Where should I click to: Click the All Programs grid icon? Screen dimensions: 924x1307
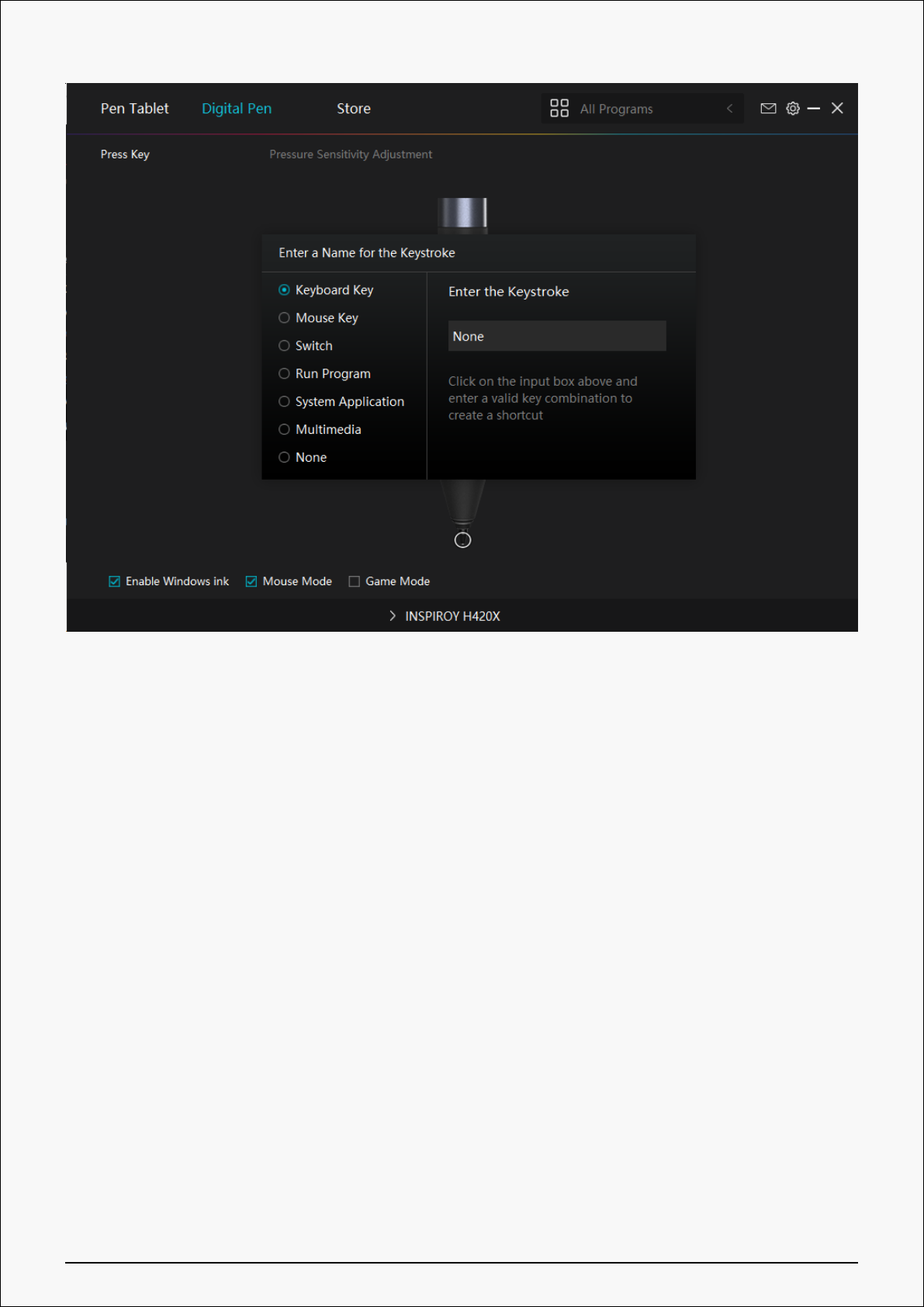559,109
